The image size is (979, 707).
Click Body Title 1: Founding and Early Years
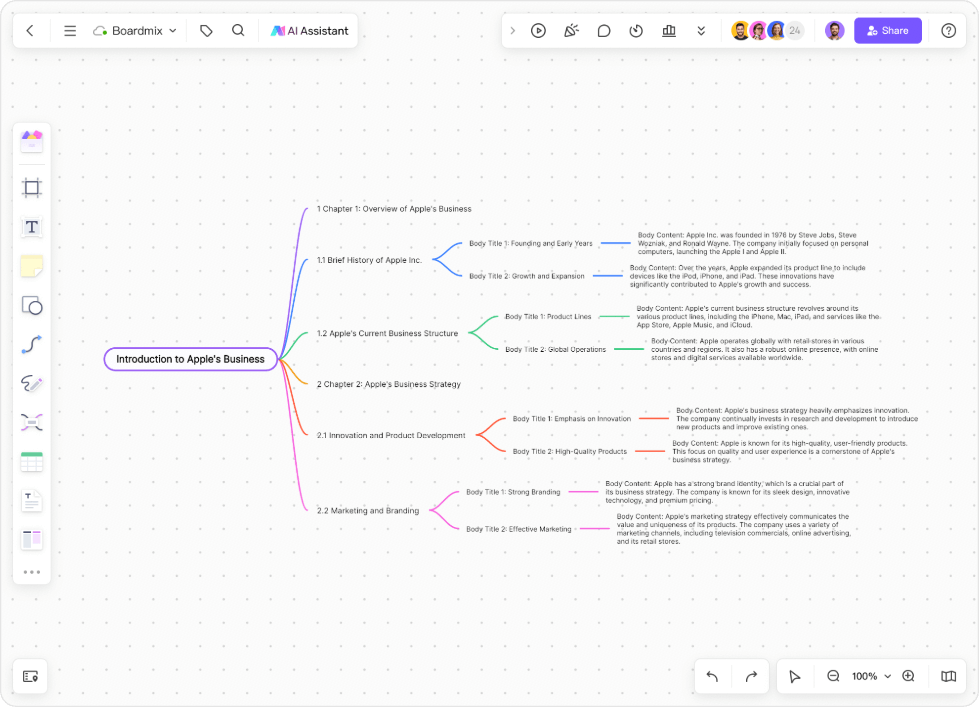[531, 244]
